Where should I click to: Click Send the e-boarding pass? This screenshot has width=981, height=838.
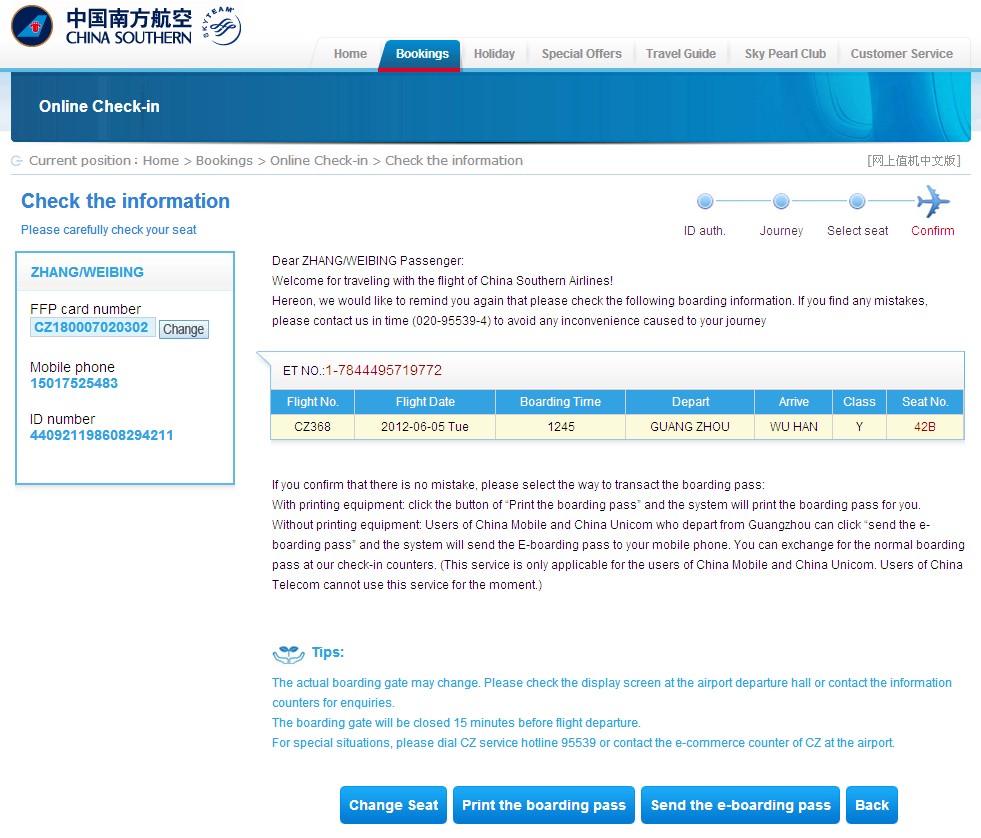pos(740,805)
